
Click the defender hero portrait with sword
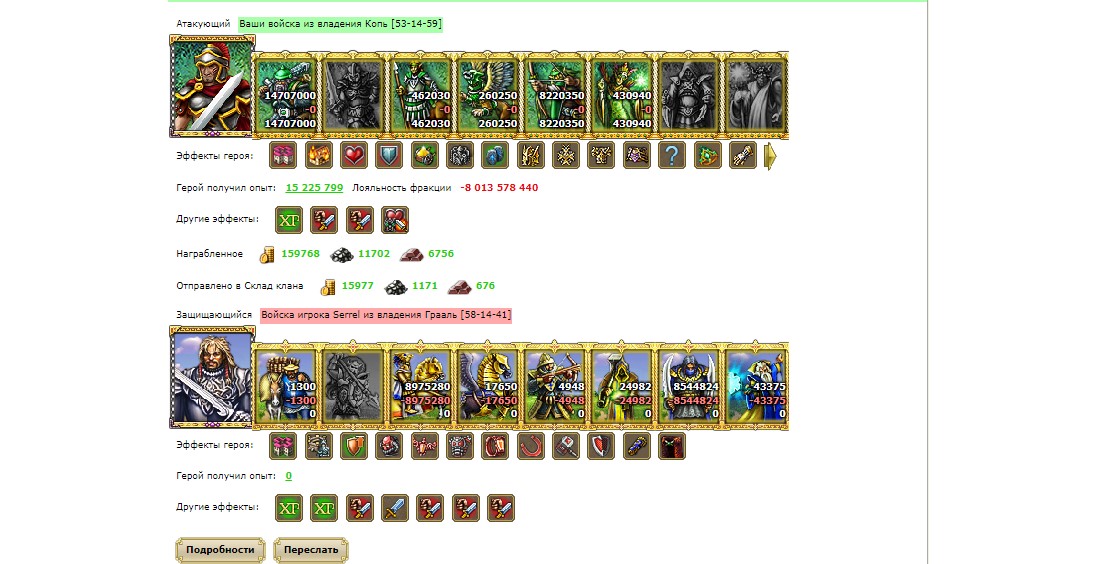pos(212,376)
